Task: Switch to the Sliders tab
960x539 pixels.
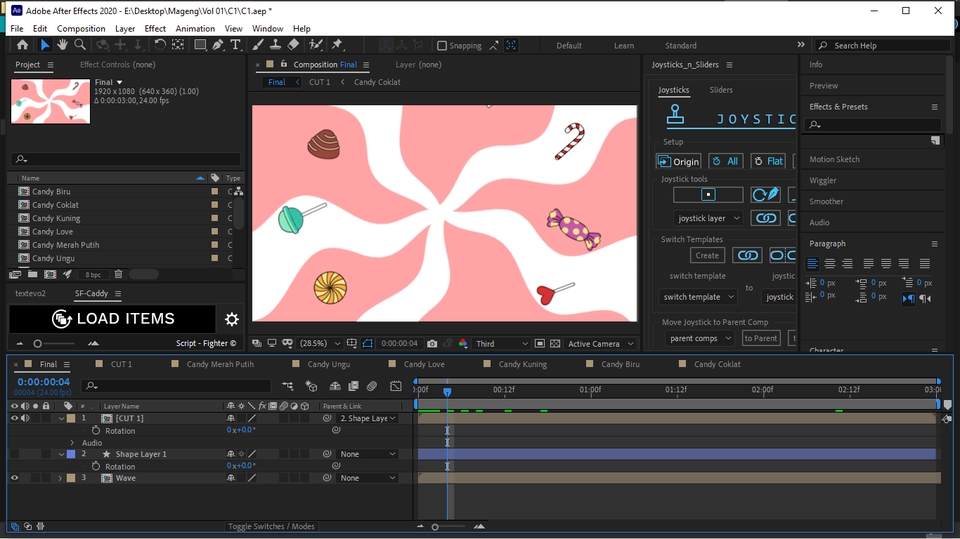Action: click(721, 89)
